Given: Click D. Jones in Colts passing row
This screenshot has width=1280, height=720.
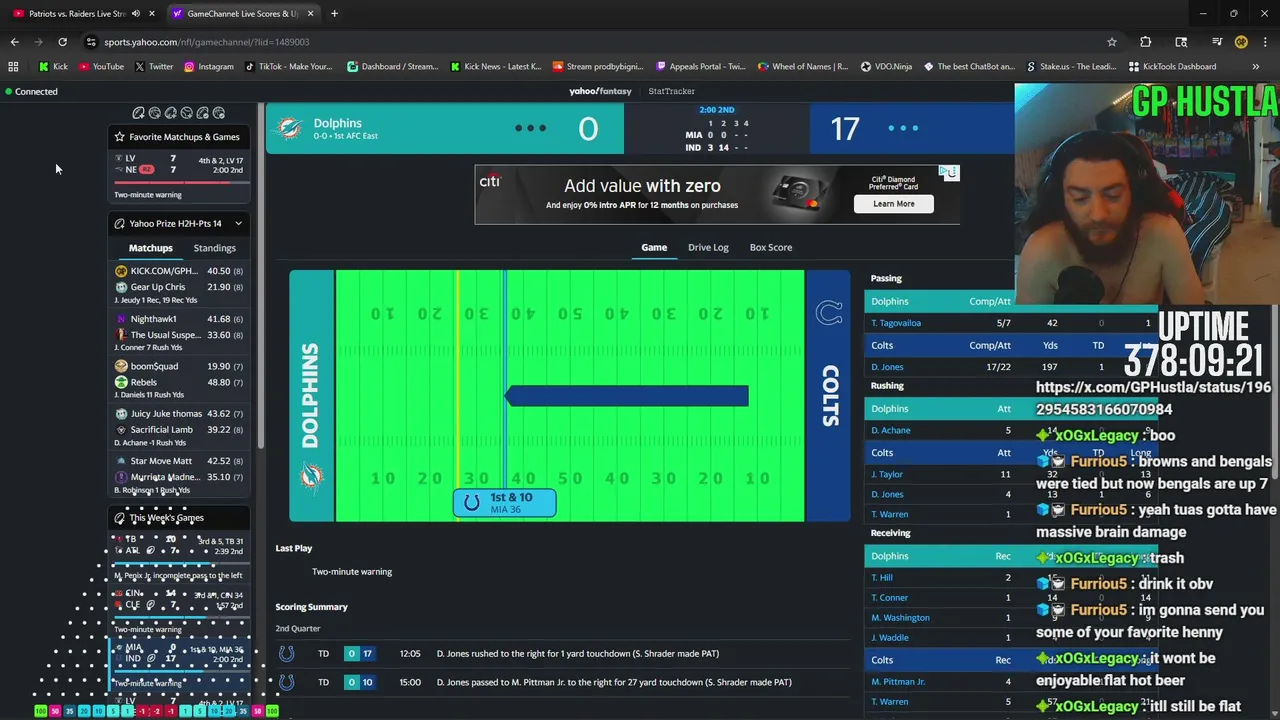Looking at the screenshot, I should coord(887,367).
